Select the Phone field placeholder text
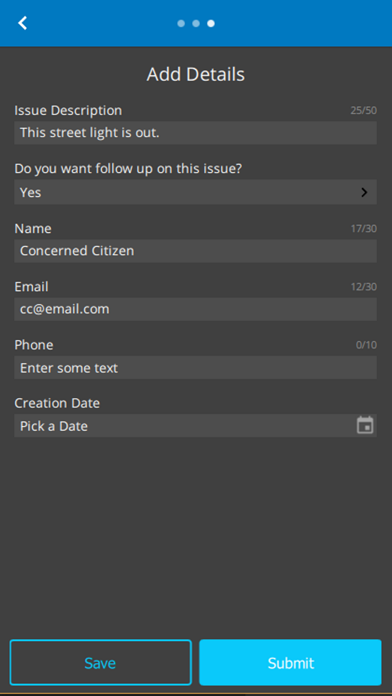Image resolution: width=392 pixels, height=696 pixels. (x=69, y=368)
